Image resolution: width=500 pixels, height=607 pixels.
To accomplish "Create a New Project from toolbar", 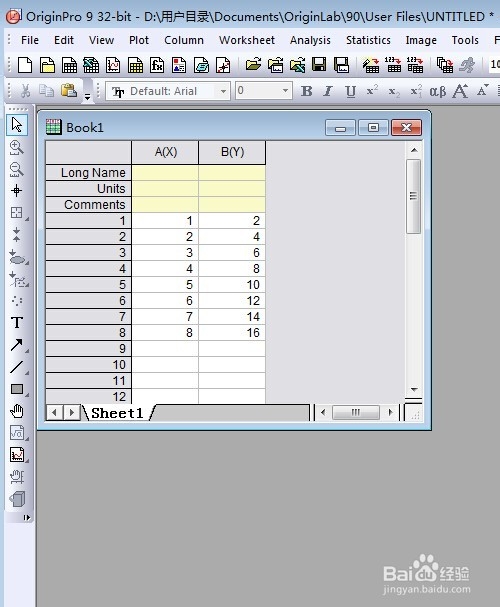I will coord(25,65).
